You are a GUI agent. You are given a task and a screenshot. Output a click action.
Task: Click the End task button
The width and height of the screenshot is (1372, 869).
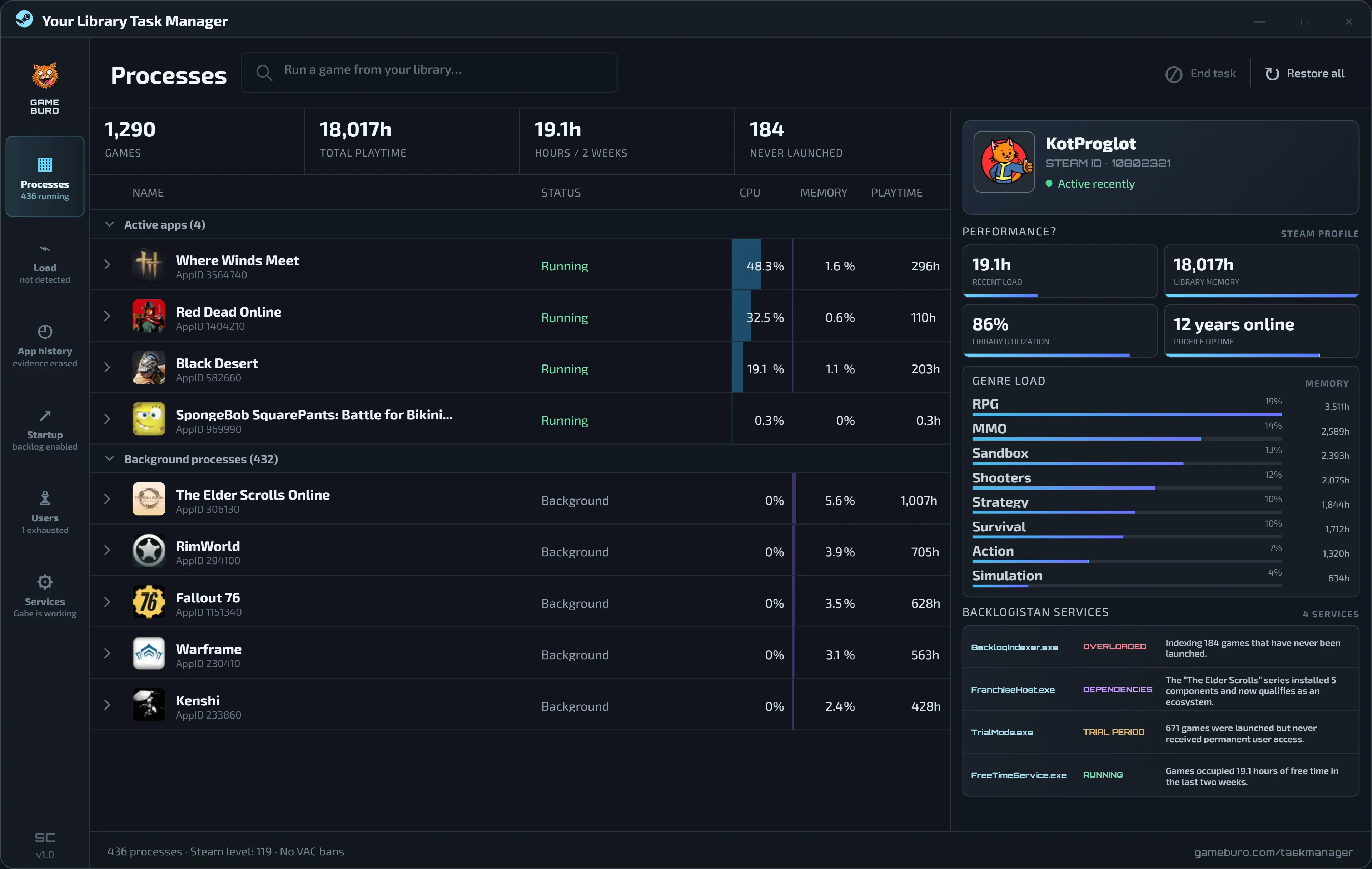1200,74
